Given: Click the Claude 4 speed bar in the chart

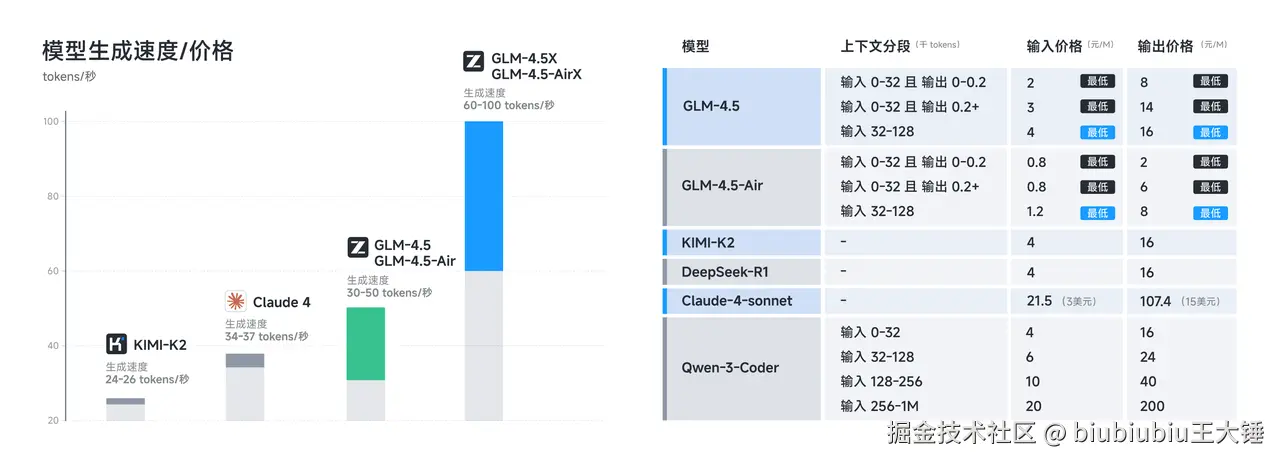Looking at the screenshot, I should point(245,360).
